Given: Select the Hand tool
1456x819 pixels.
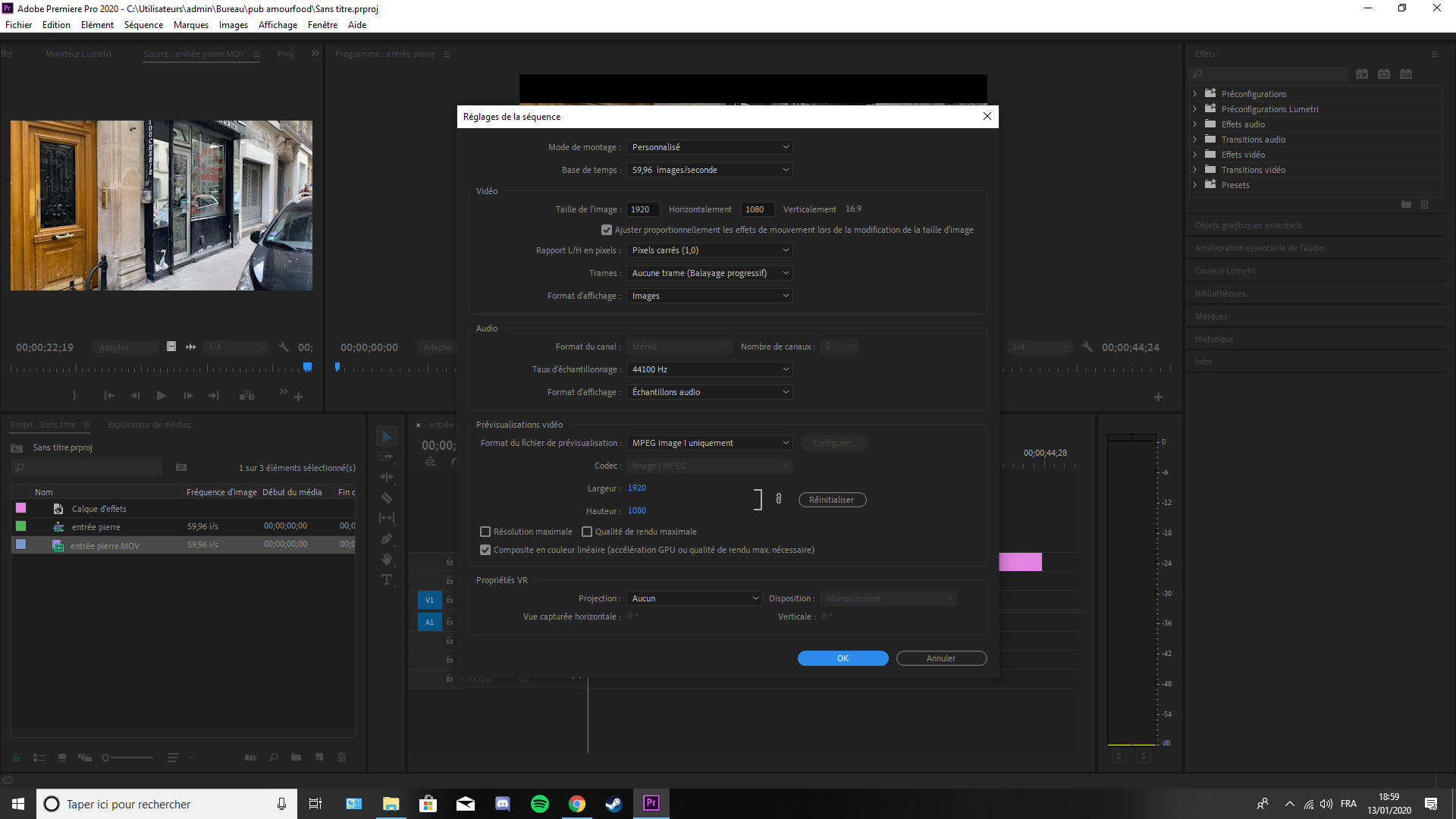Looking at the screenshot, I should 387,560.
